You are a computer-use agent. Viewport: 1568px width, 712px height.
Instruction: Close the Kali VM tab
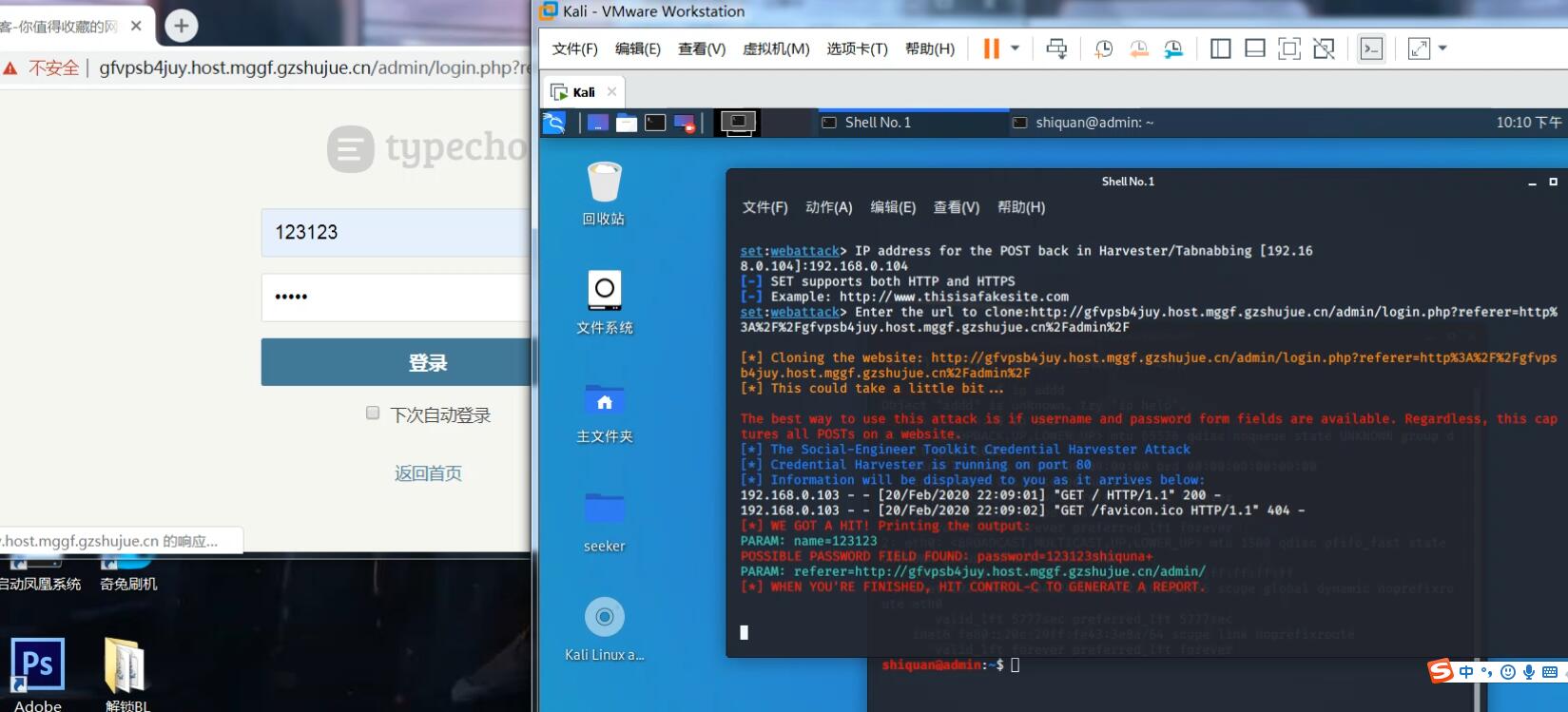611,92
